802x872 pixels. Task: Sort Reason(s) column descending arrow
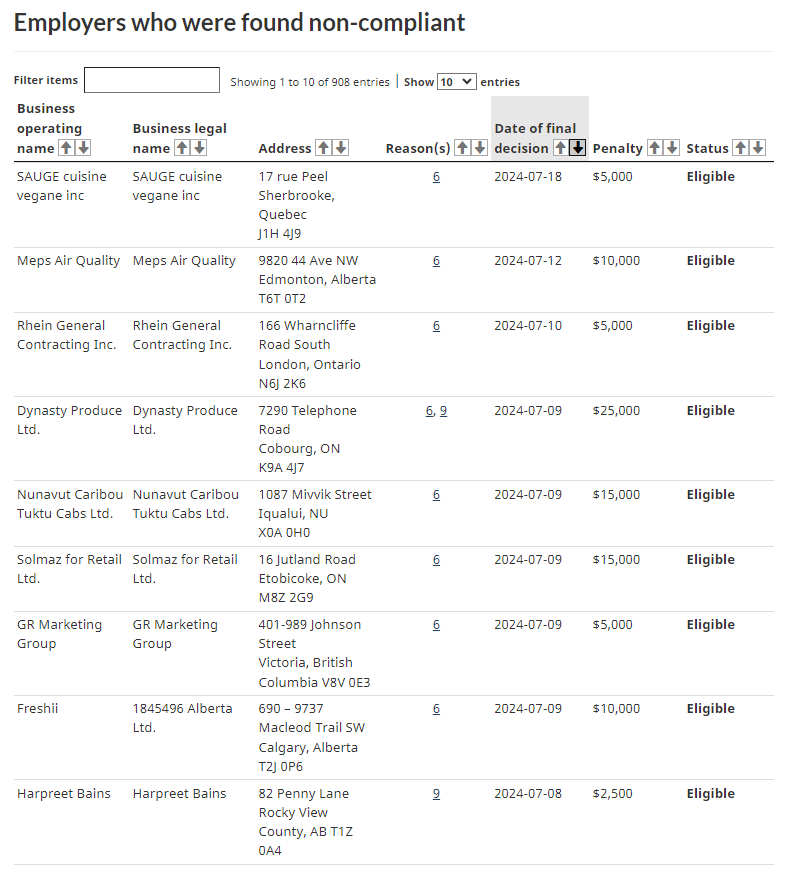(x=479, y=148)
